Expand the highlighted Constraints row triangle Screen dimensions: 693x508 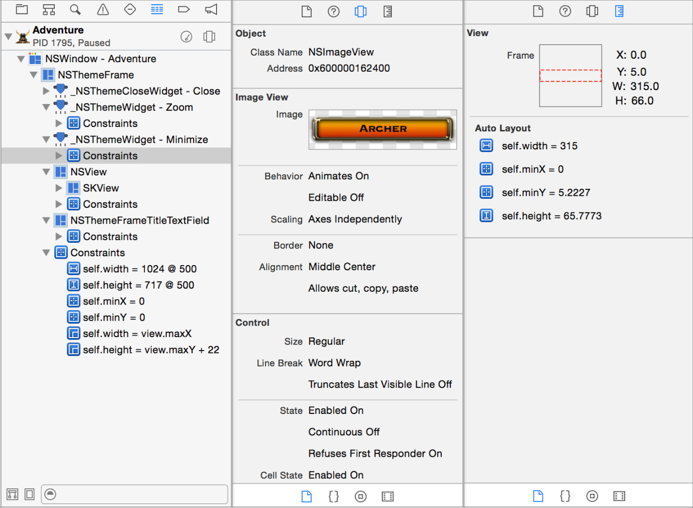(59, 155)
